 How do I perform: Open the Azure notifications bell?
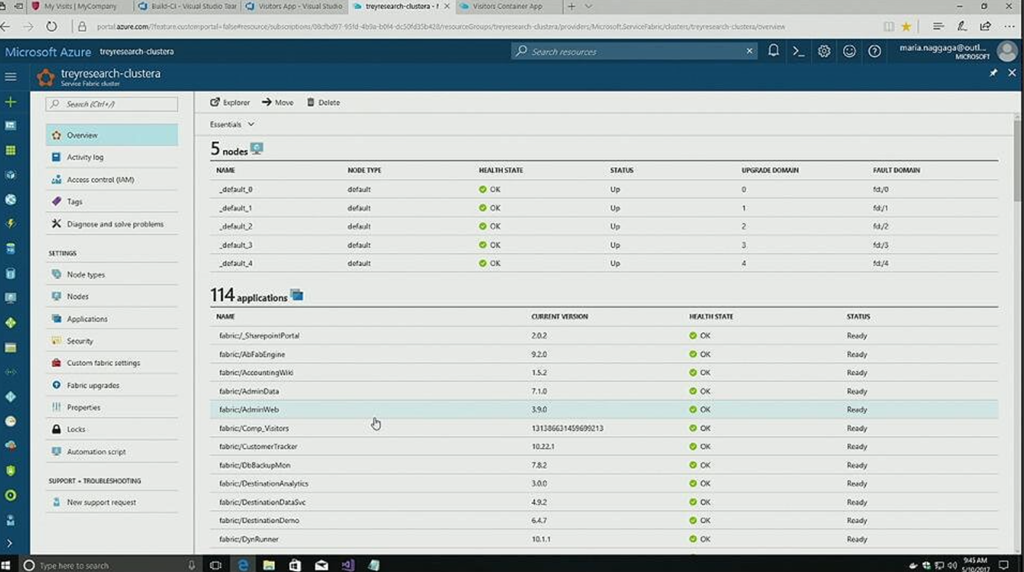click(x=773, y=51)
